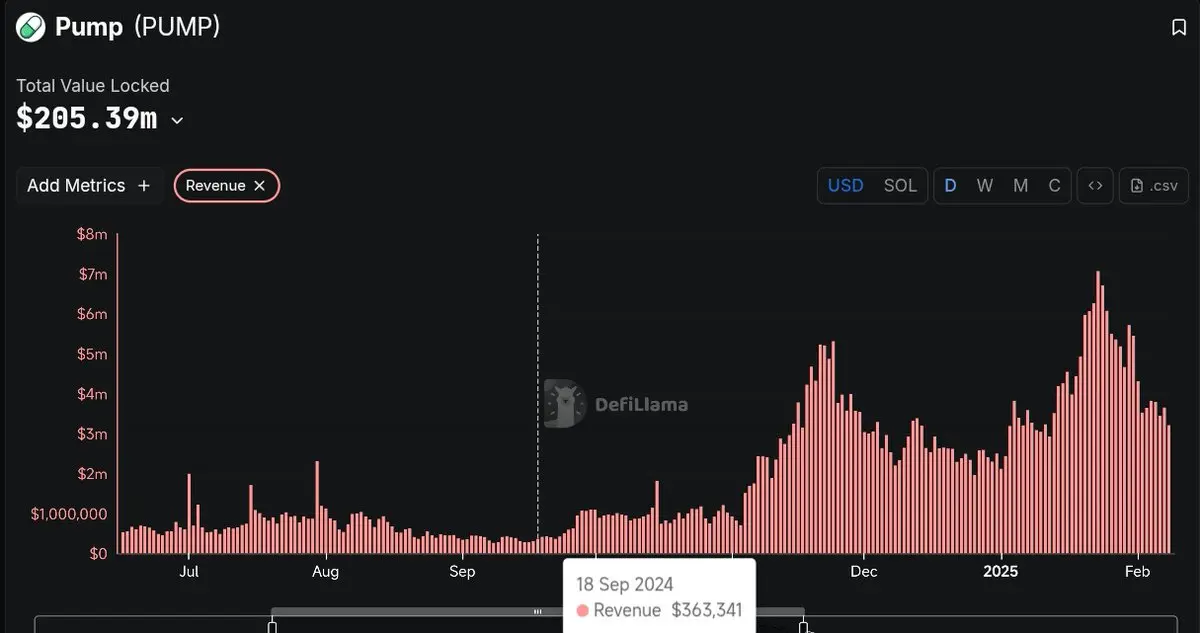Click the $205.39m TVL value
The height and width of the screenshot is (633, 1200).
(87, 118)
